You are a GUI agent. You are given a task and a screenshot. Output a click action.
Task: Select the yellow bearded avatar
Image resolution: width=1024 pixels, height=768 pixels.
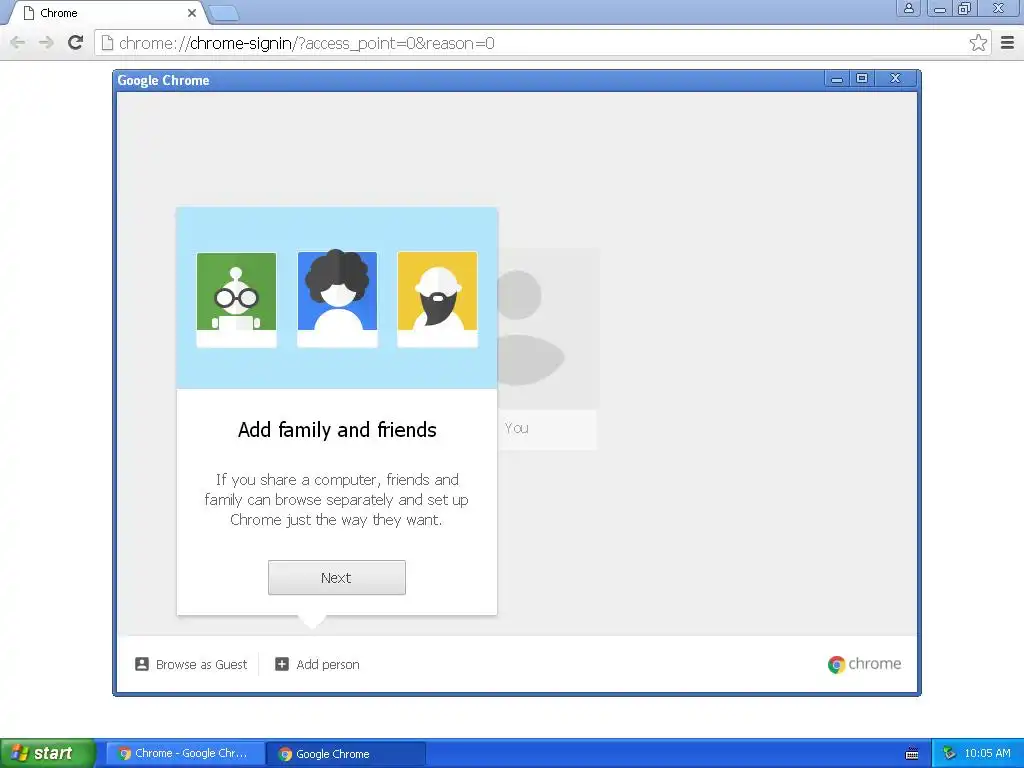coord(437,300)
